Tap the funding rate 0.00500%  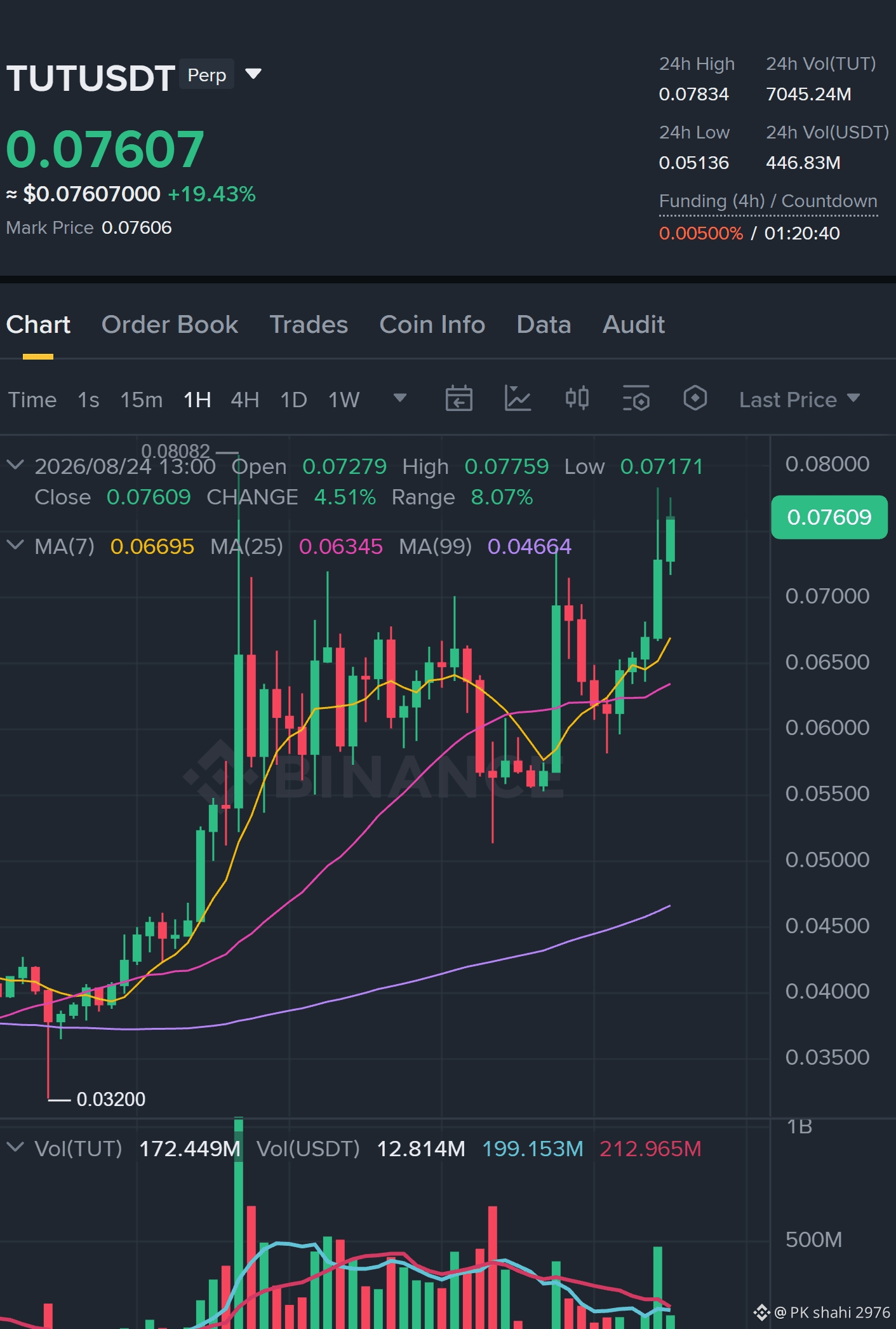[x=700, y=233]
